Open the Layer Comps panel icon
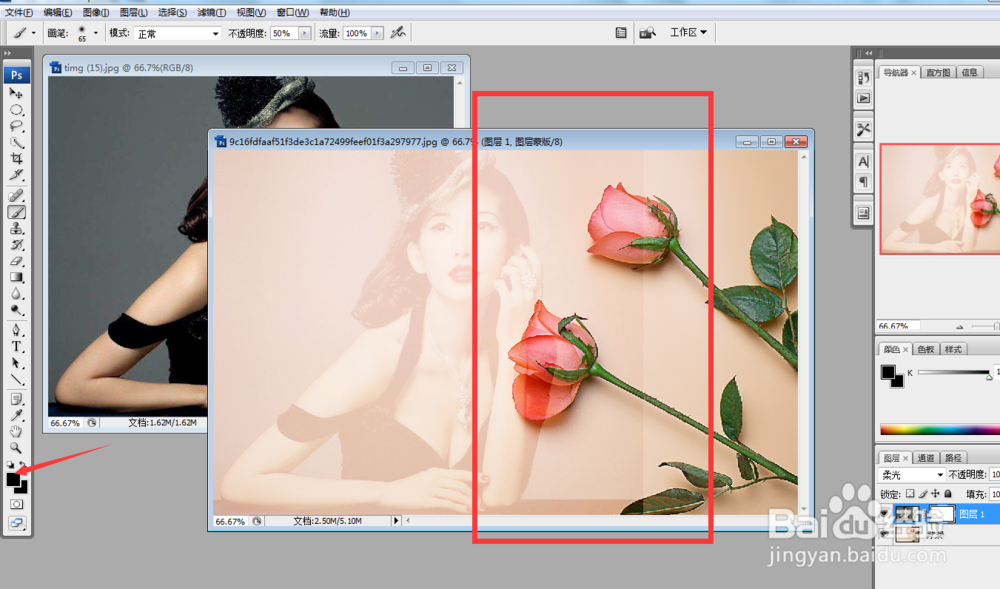1000x589 pixels. coord(863,214)
